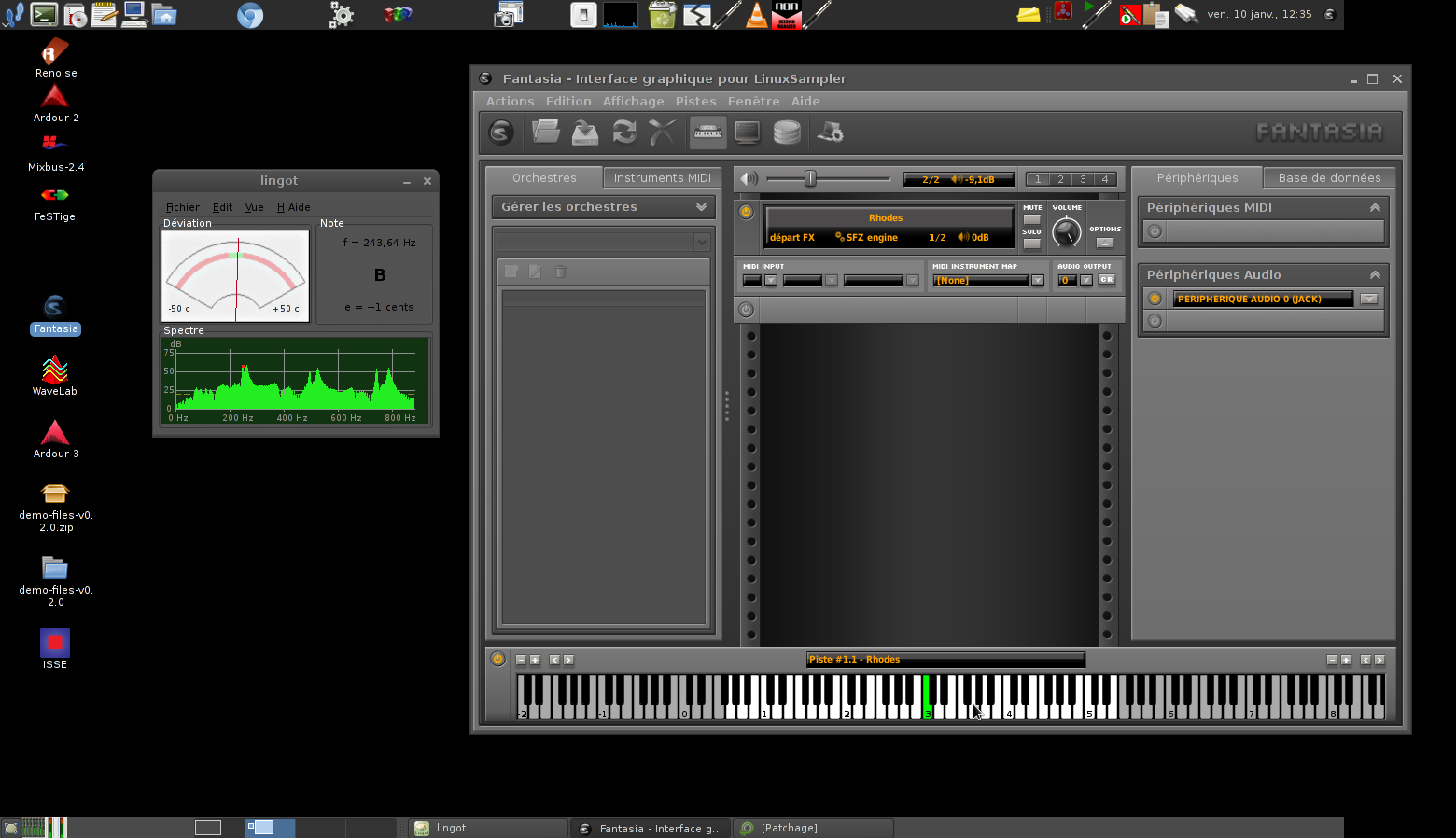Toggle Mute on the Rhodes channel
The height and width of the screenshot is (838, 1456).
[1031, 219]
